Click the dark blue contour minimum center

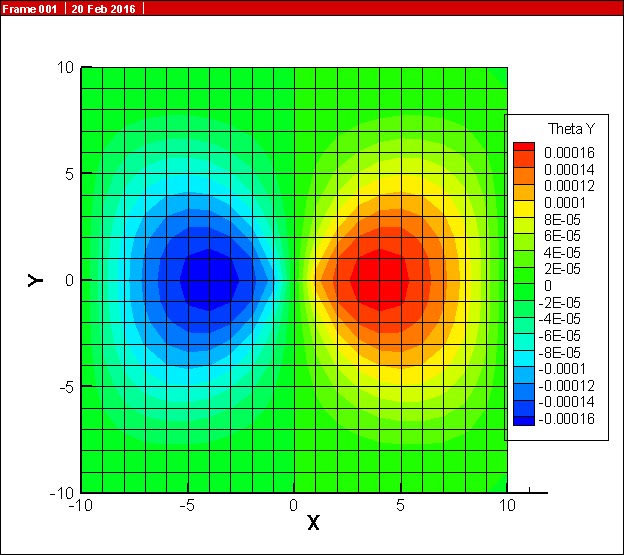click(209, 280)
